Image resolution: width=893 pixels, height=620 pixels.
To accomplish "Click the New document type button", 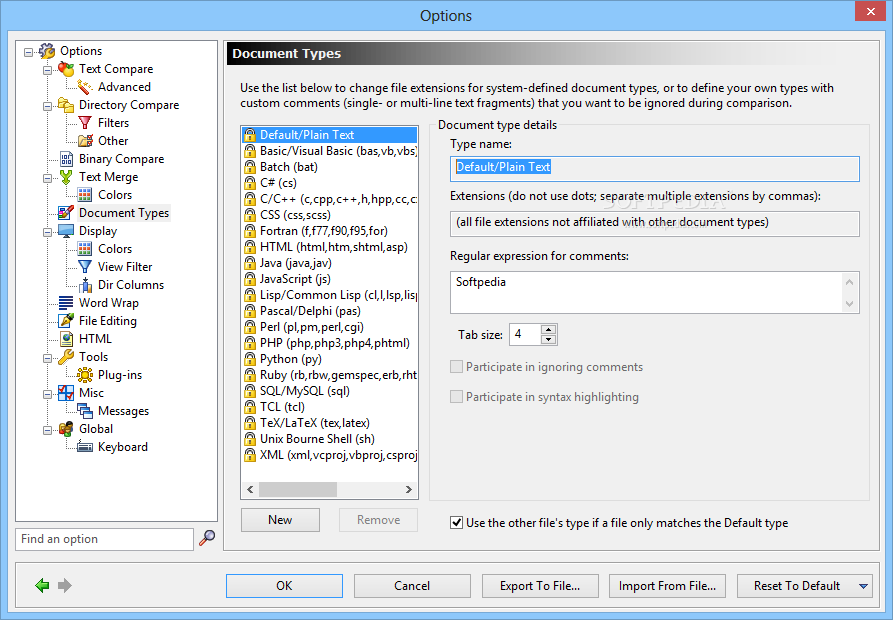I will point(280,520).
